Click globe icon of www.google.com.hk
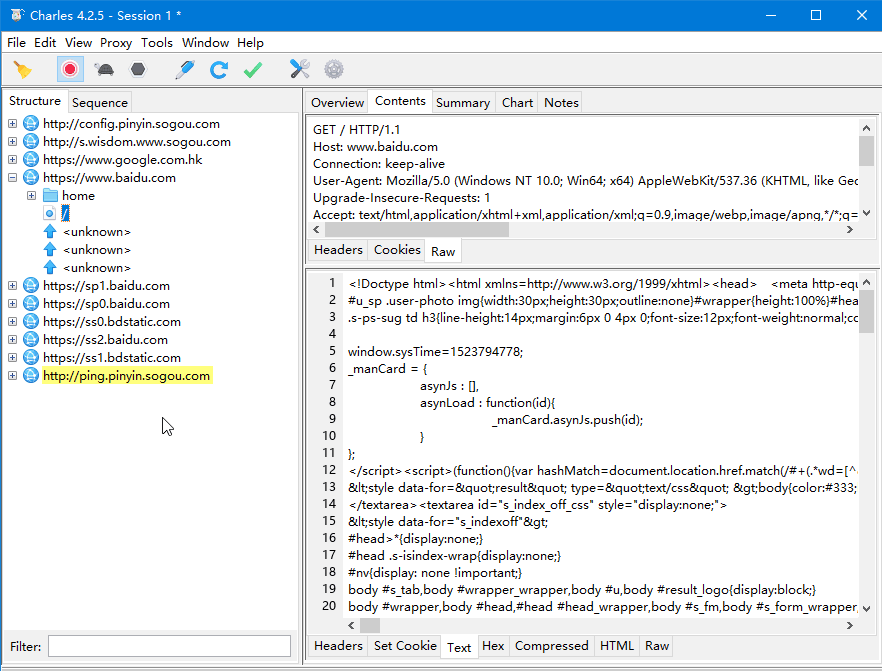 coord(31,160)
